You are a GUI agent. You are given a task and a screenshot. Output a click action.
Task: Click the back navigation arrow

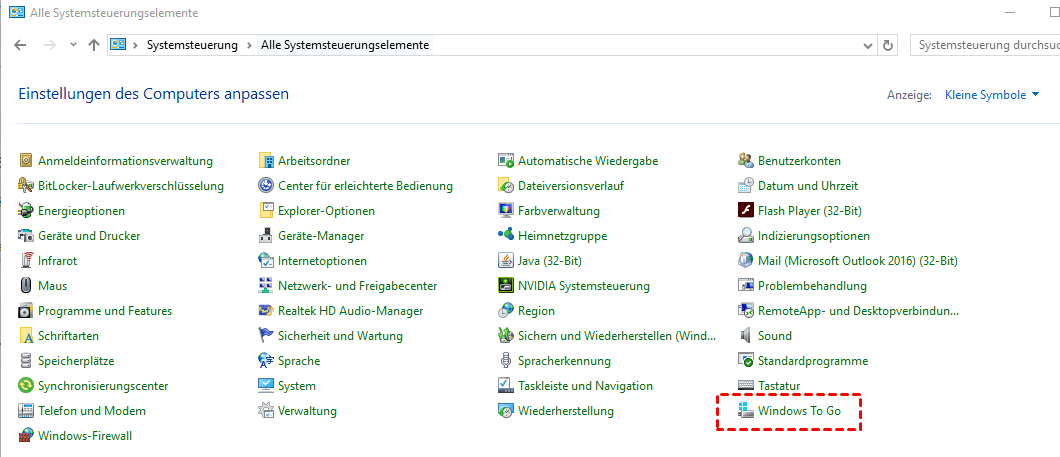click(20, 45)
